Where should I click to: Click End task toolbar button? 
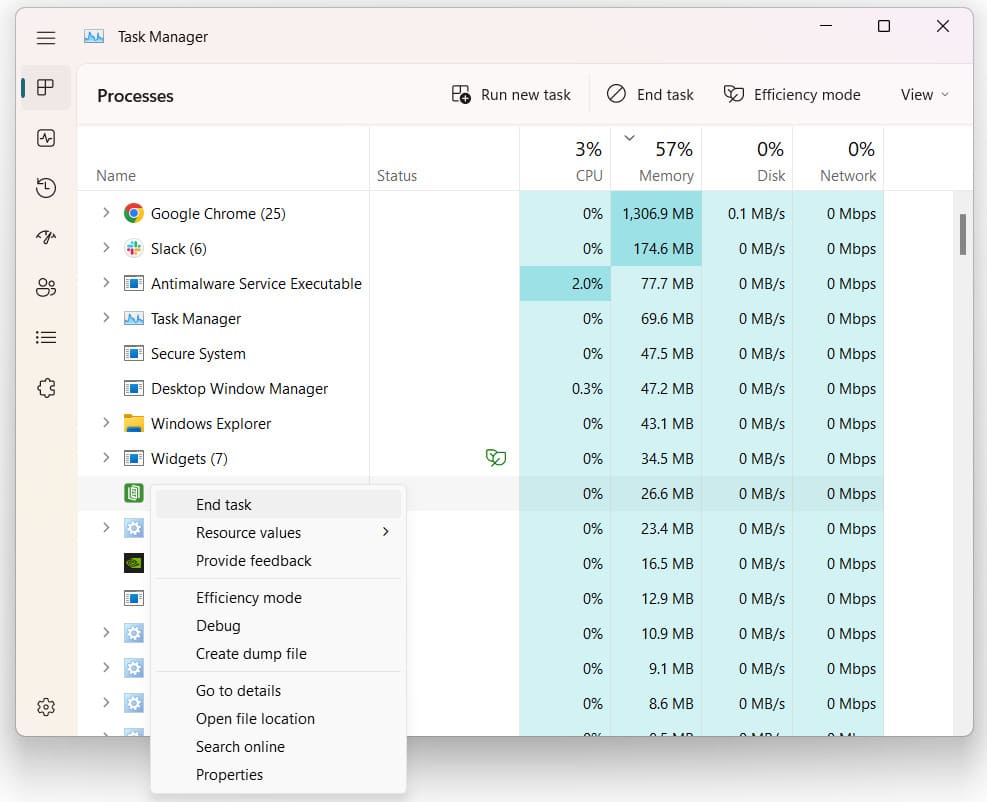point(650,95)
